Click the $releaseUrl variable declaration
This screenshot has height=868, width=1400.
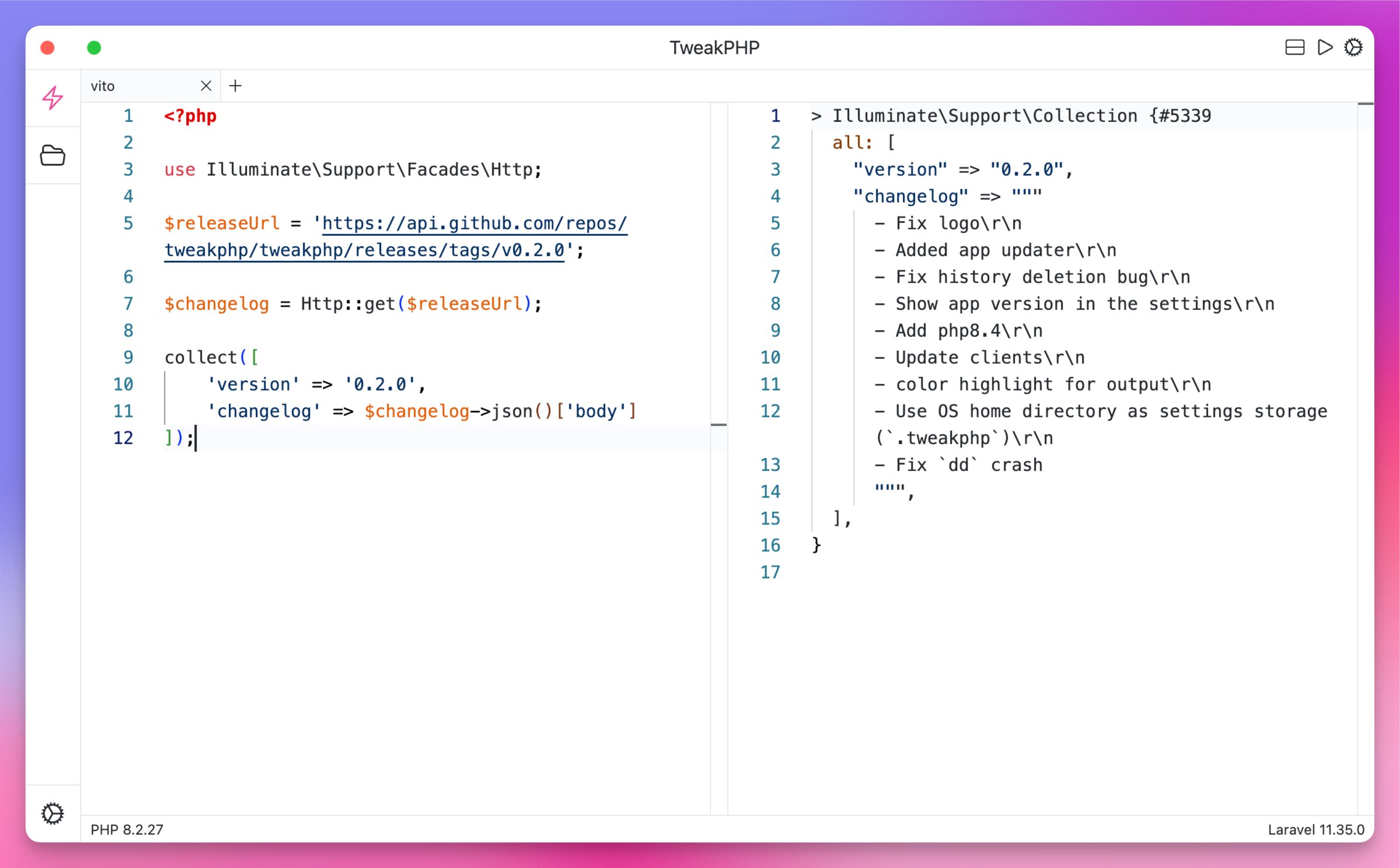click(222, 223)
